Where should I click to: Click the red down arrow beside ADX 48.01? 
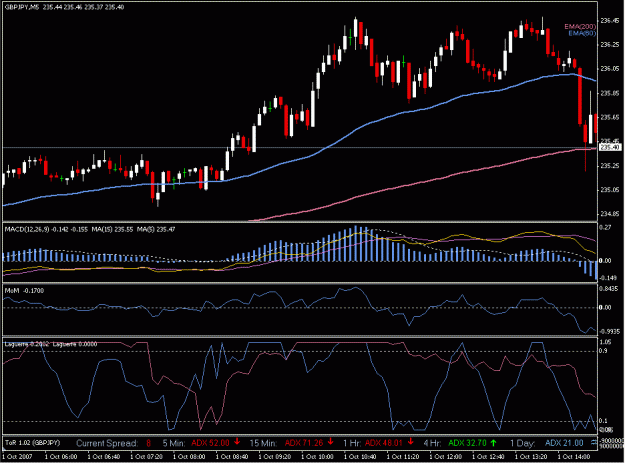(411, 442)
